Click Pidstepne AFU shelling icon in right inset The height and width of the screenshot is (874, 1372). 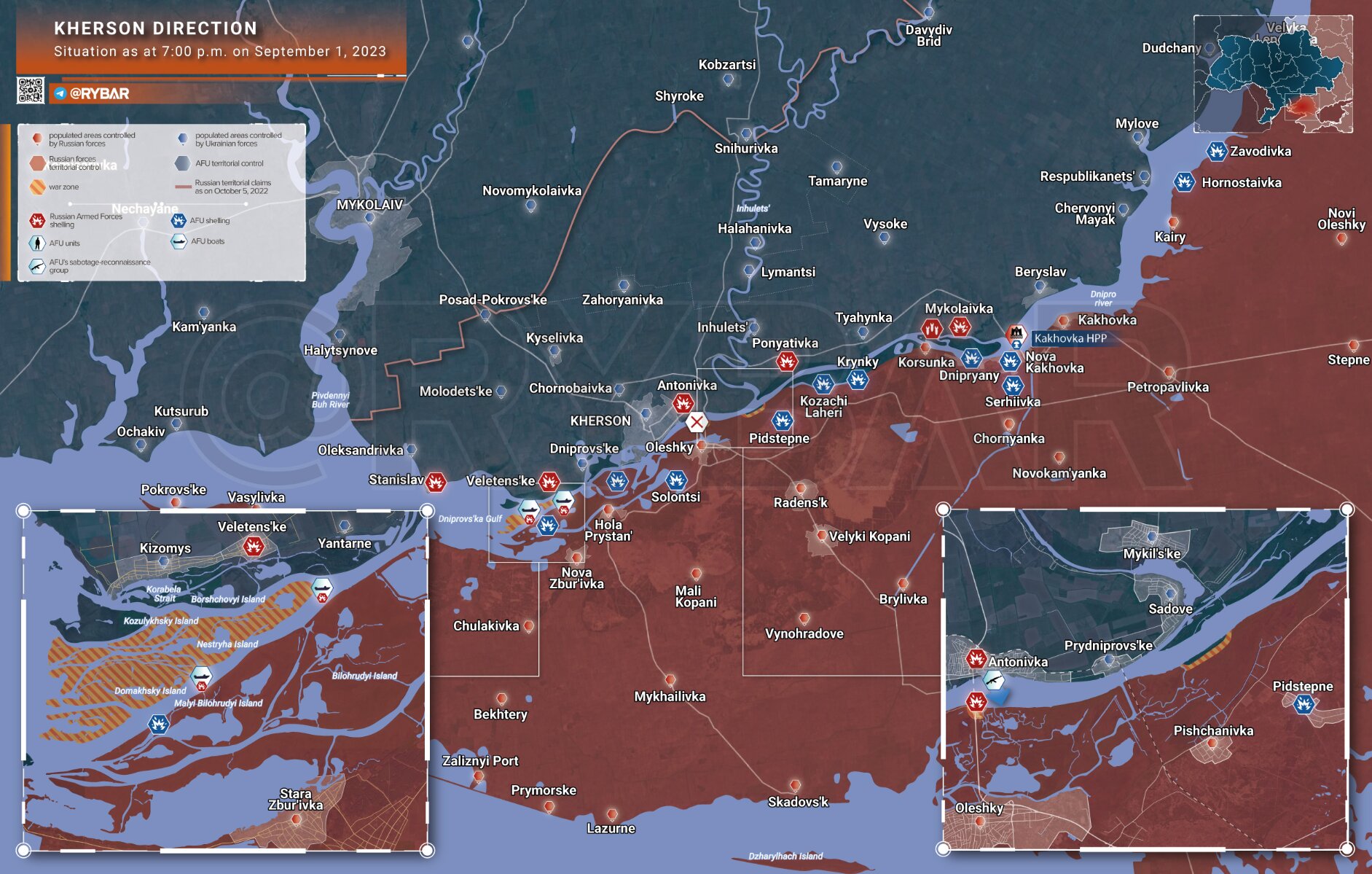click(1304, 704)
